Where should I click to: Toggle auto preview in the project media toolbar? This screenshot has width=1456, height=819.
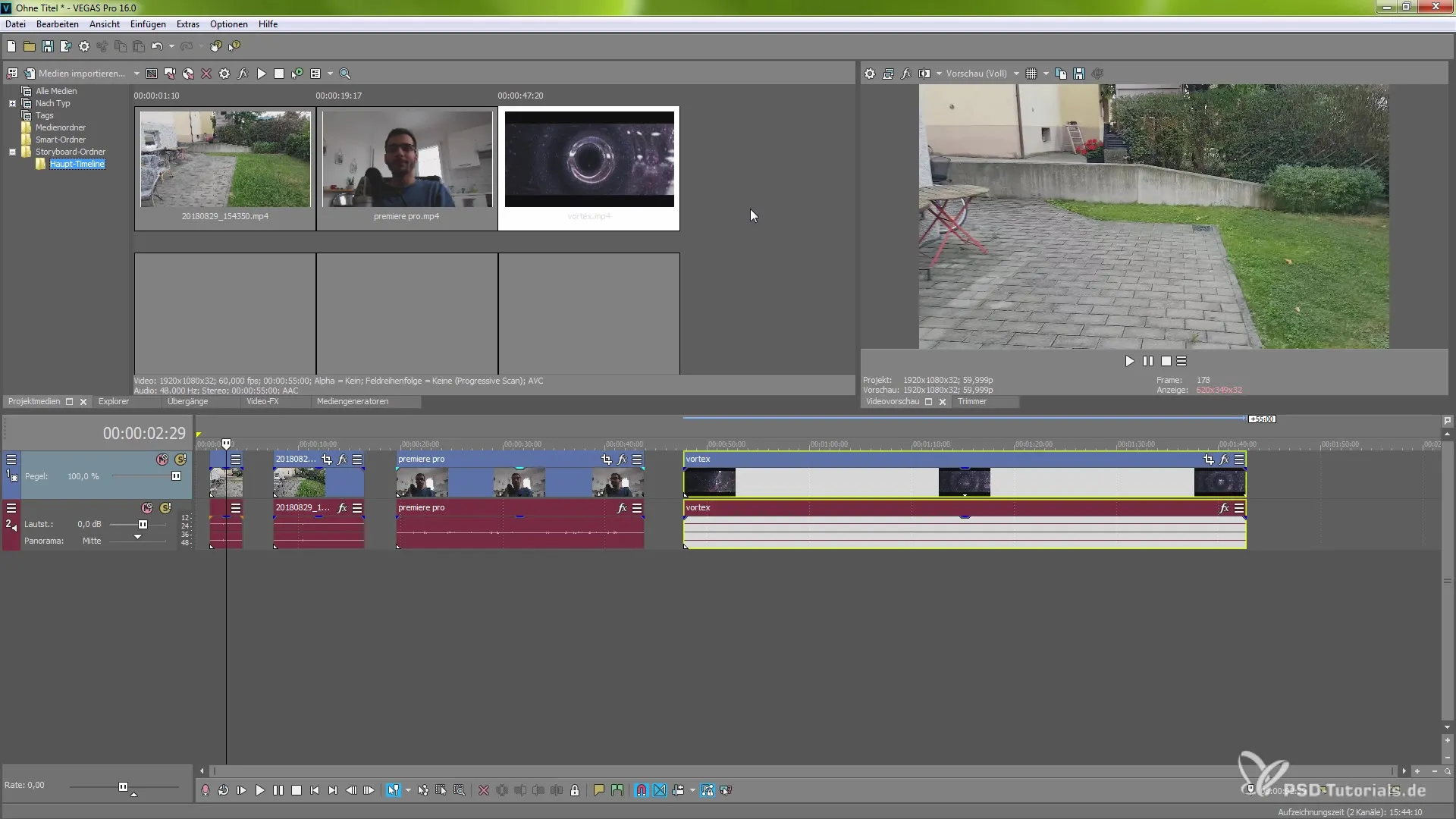tap(297, 74)
